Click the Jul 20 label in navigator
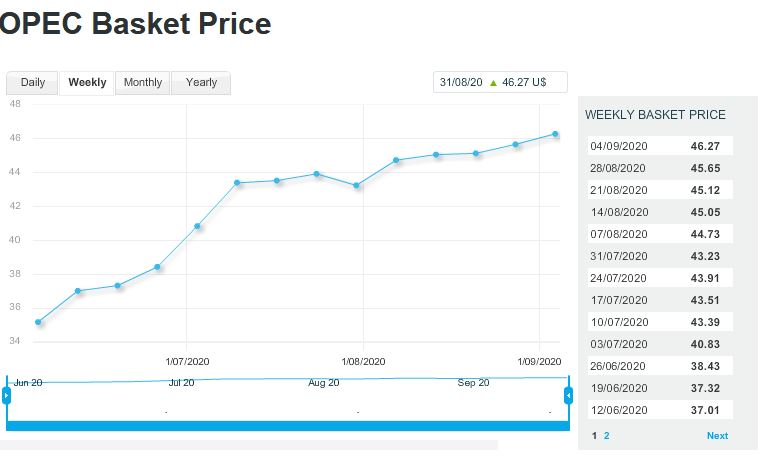The height and width of the screenshot is (456, 762). 181,383
